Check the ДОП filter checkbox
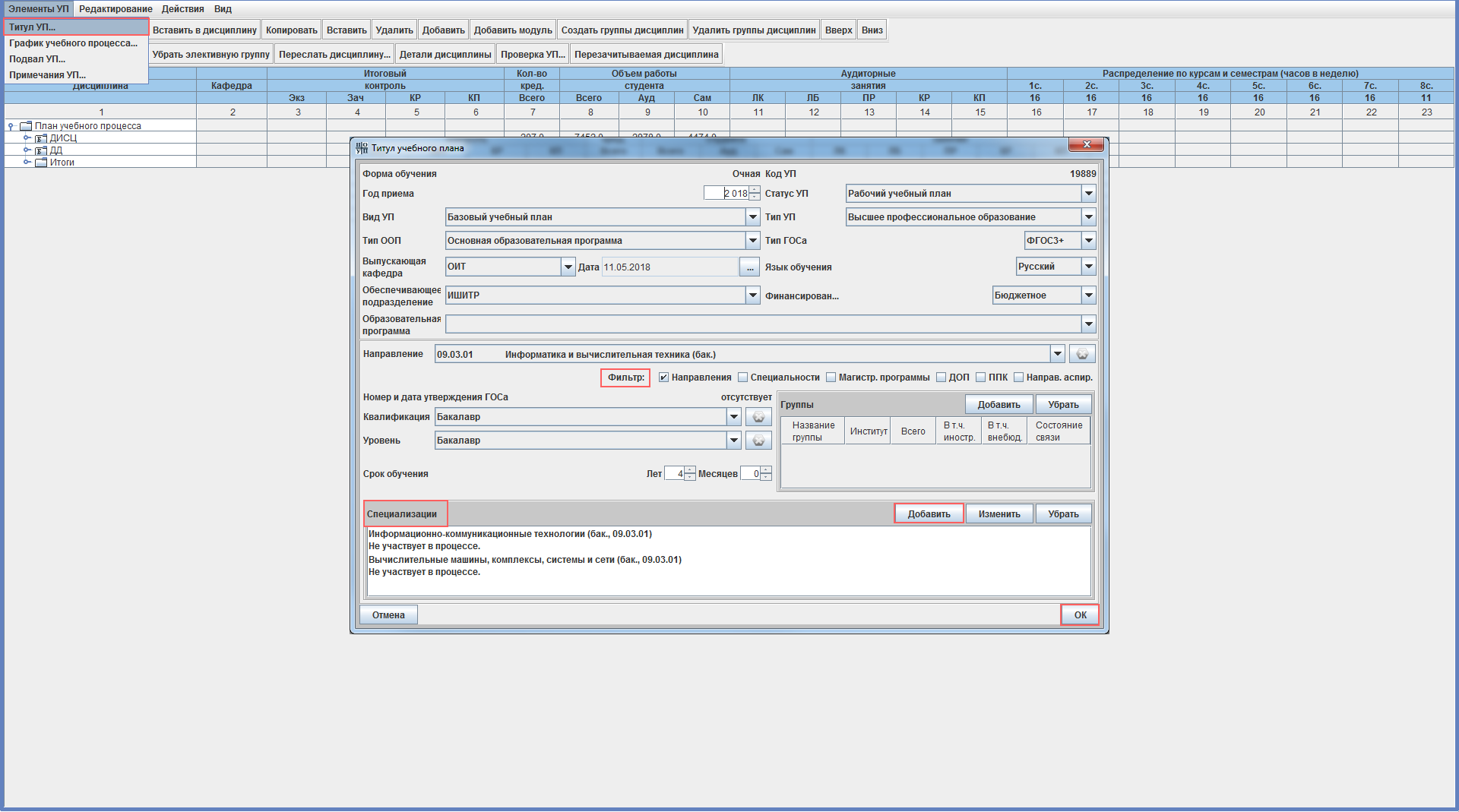This screenshot has height=812, width=1459. click(x=941, y=378)
